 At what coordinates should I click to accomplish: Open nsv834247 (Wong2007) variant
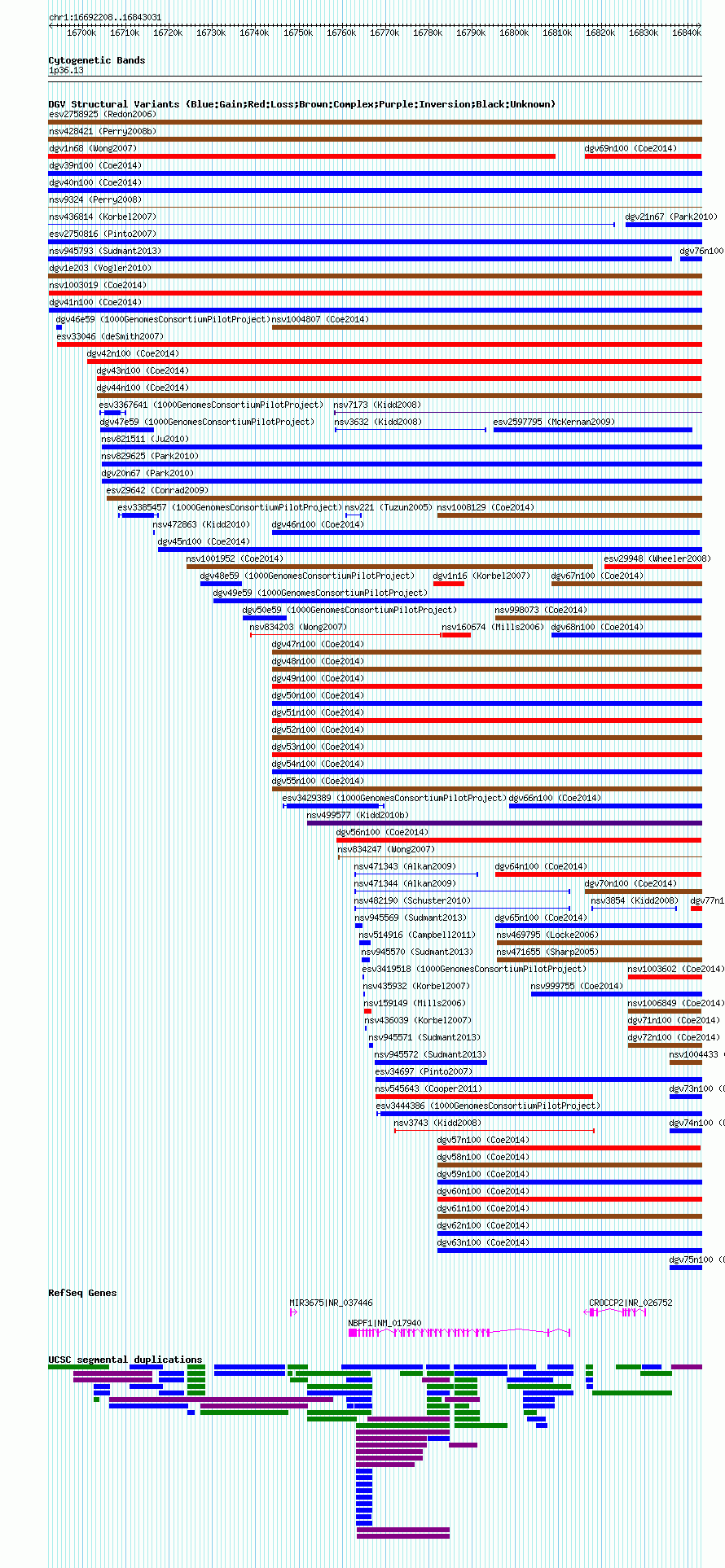pyautogui.click(x=387, y=849)
